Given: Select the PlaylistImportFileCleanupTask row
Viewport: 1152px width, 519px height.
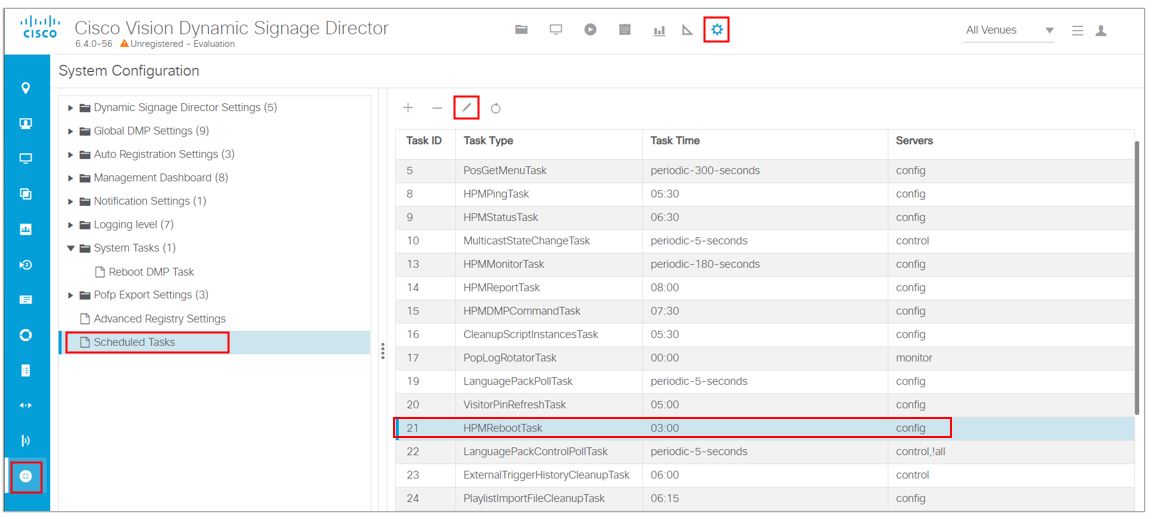Looking at the screenshot, I should coord(764,498).
